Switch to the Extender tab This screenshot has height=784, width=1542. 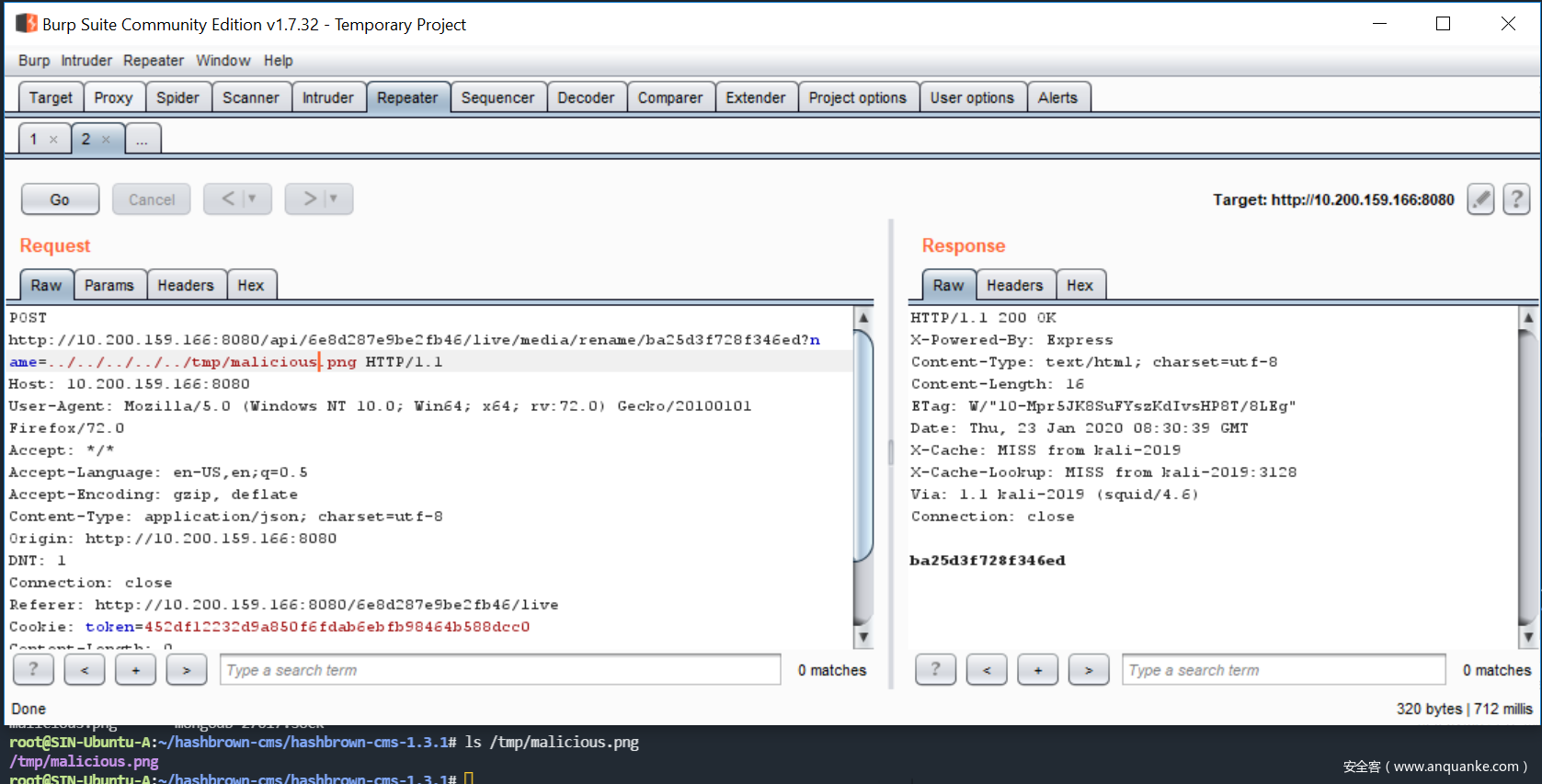pos(756,97)
